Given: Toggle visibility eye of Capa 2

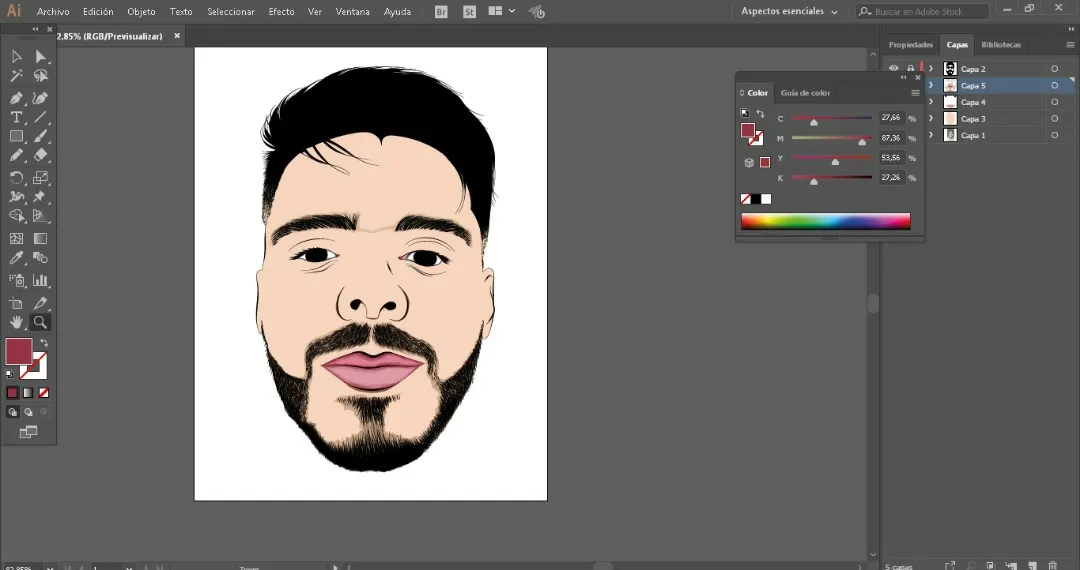Looking at the screenshot, I should pos(893,69).
